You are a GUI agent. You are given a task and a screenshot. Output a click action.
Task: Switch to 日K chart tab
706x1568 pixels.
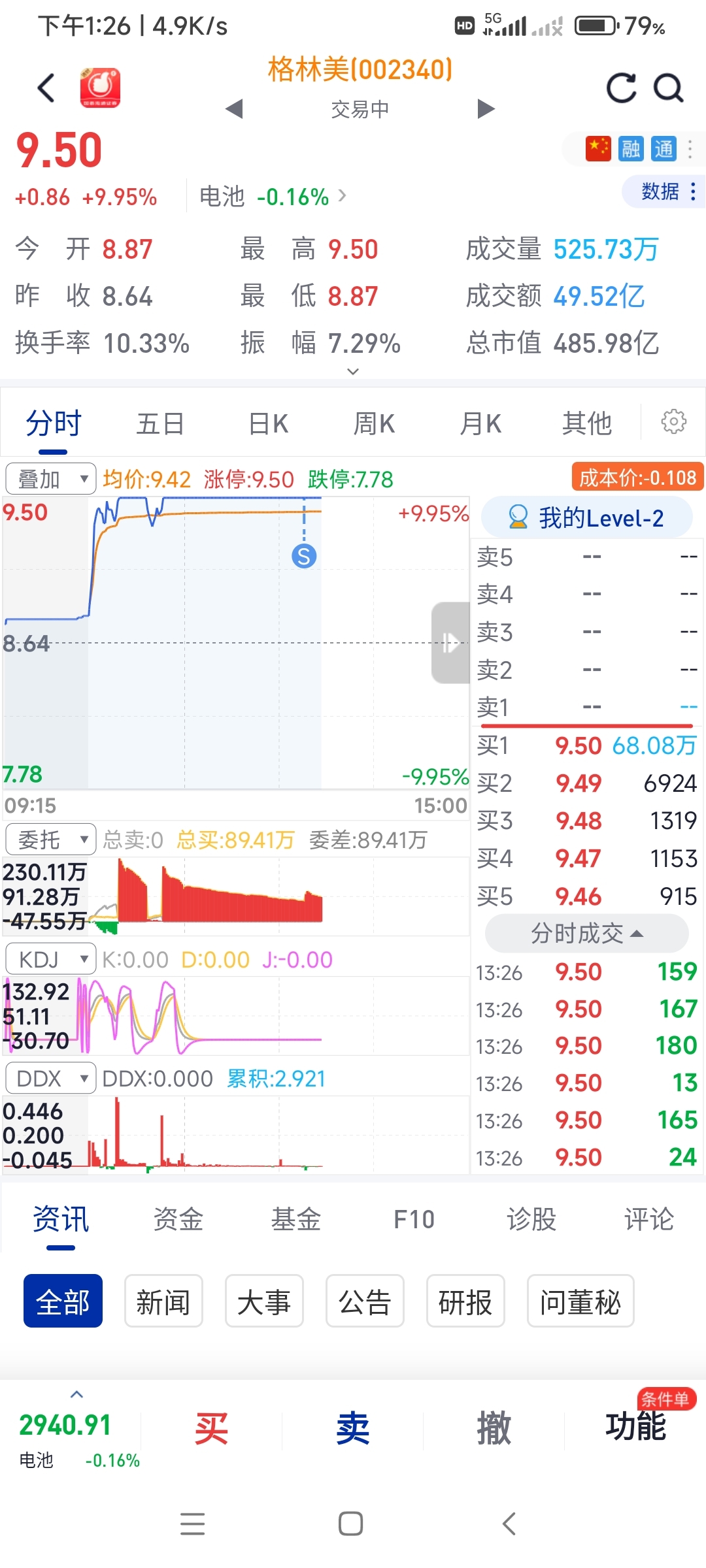268,423
